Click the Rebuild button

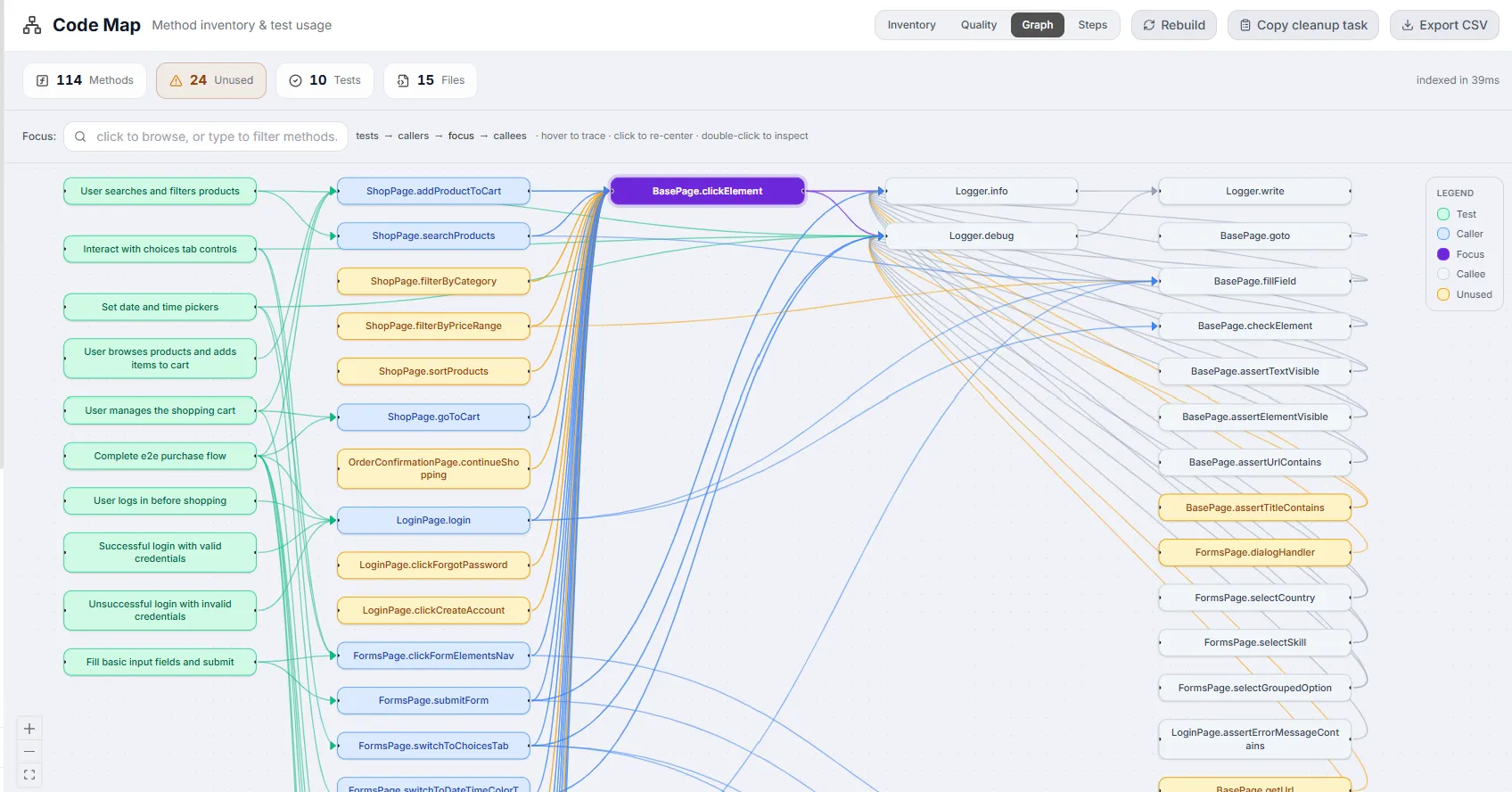[1174, 25]
